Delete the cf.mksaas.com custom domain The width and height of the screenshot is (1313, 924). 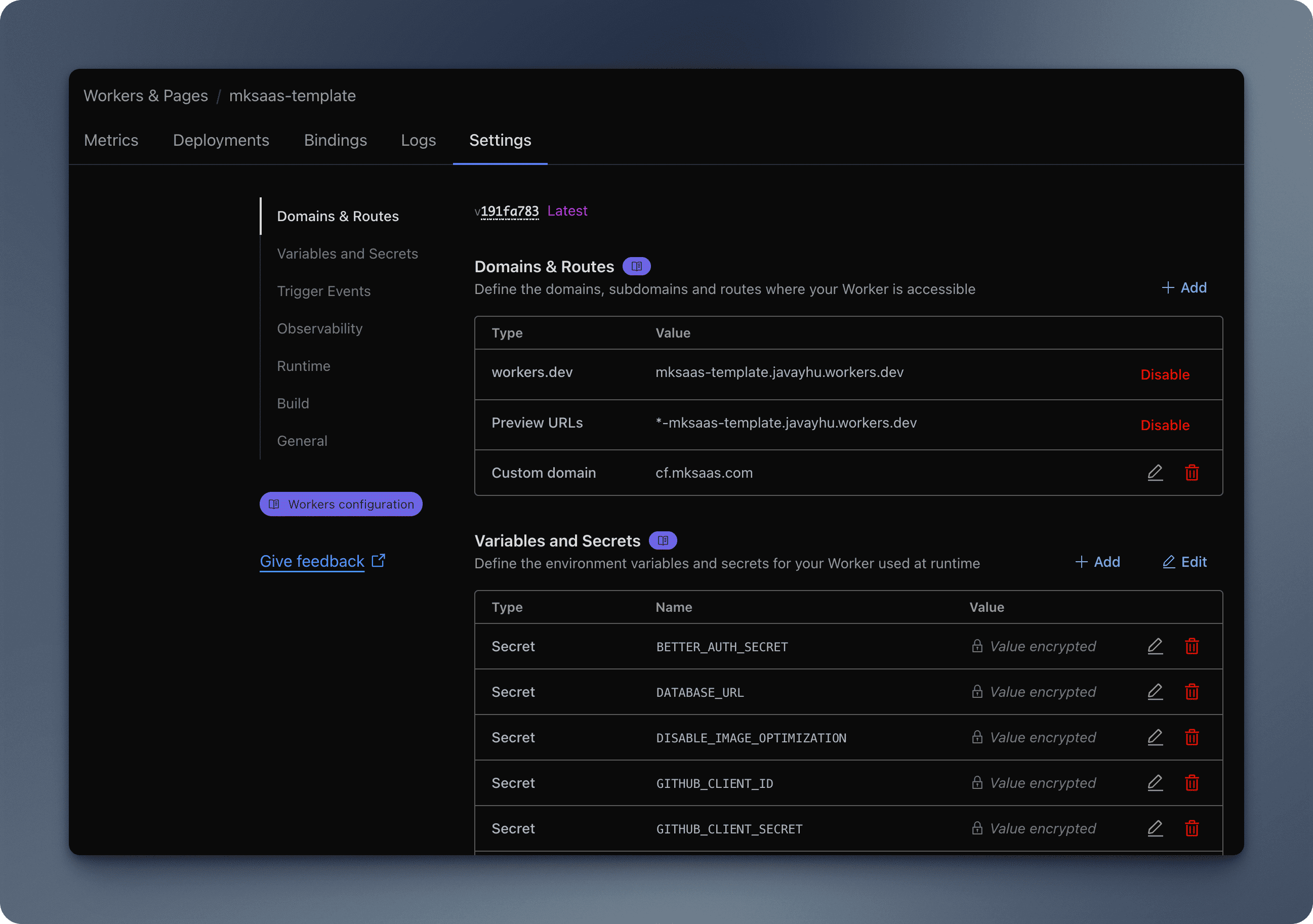click(x=1192, y=473)
